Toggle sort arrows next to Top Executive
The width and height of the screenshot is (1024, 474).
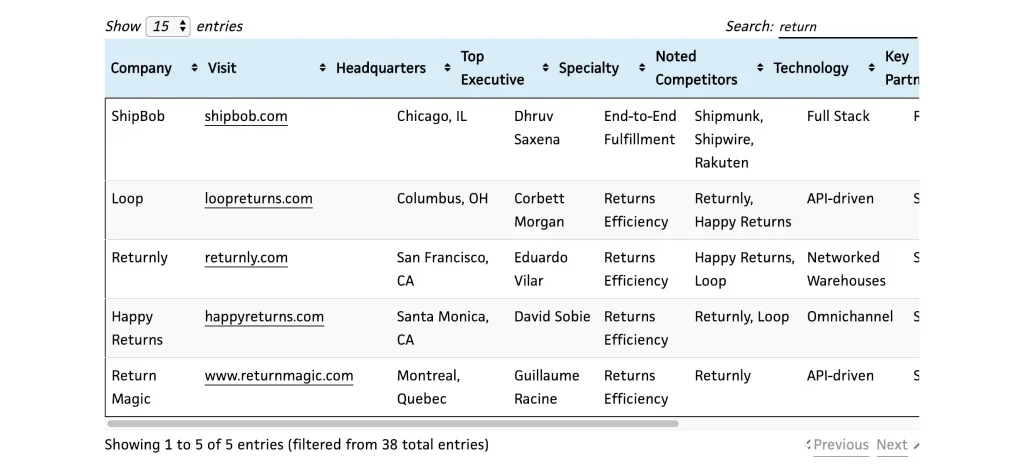tap(545, 68)
